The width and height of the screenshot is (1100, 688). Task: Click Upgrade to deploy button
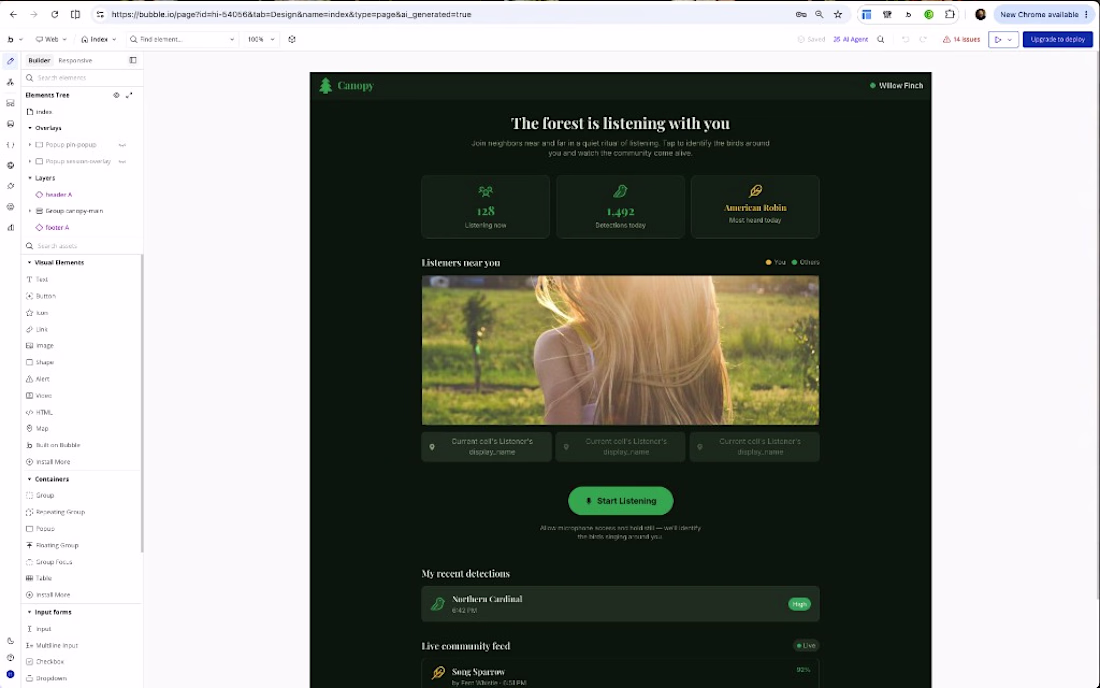(x=1057, y=39)
